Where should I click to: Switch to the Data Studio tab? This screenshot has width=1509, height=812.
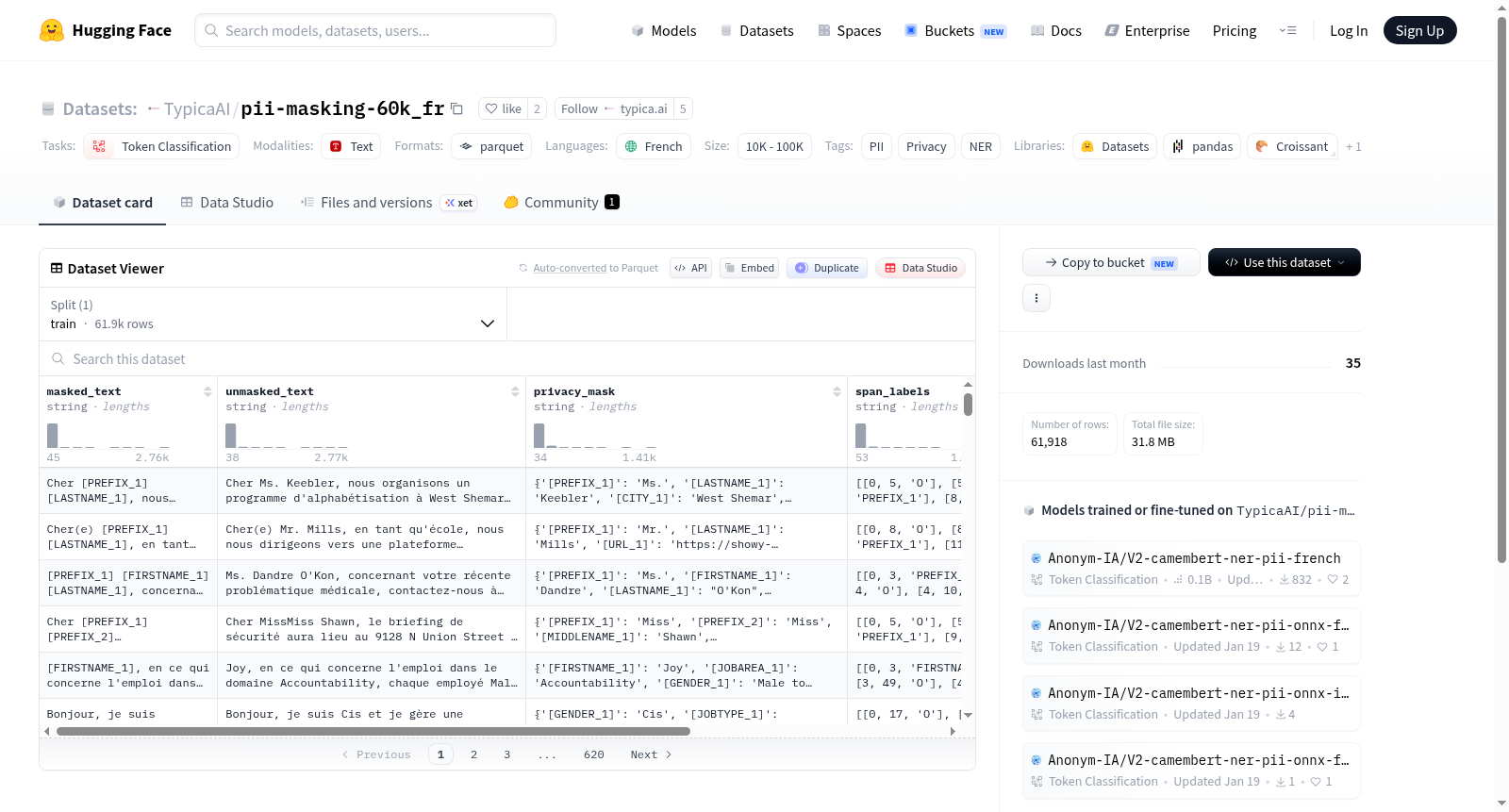click(226, 202)
